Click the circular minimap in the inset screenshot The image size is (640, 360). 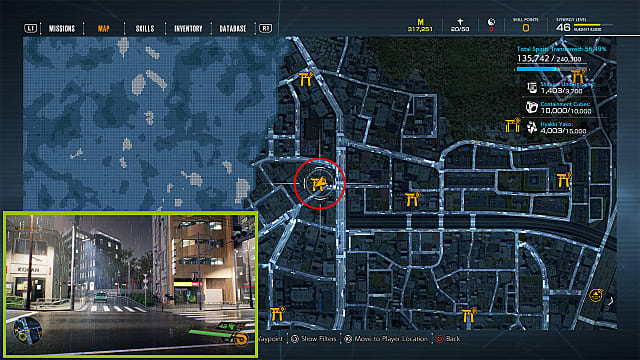[x=28, y=330]
